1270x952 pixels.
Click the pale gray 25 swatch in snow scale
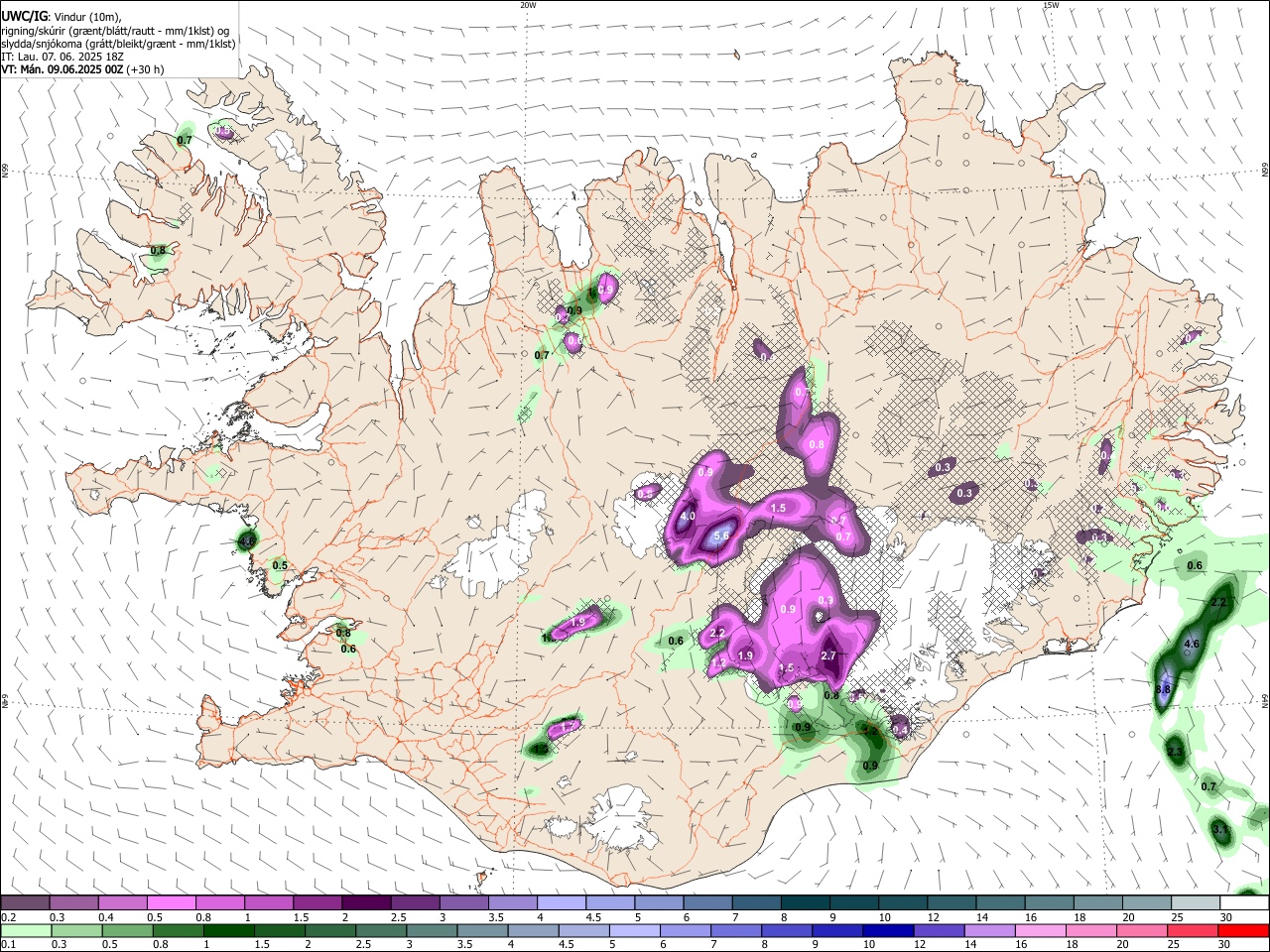(1197, 903)
